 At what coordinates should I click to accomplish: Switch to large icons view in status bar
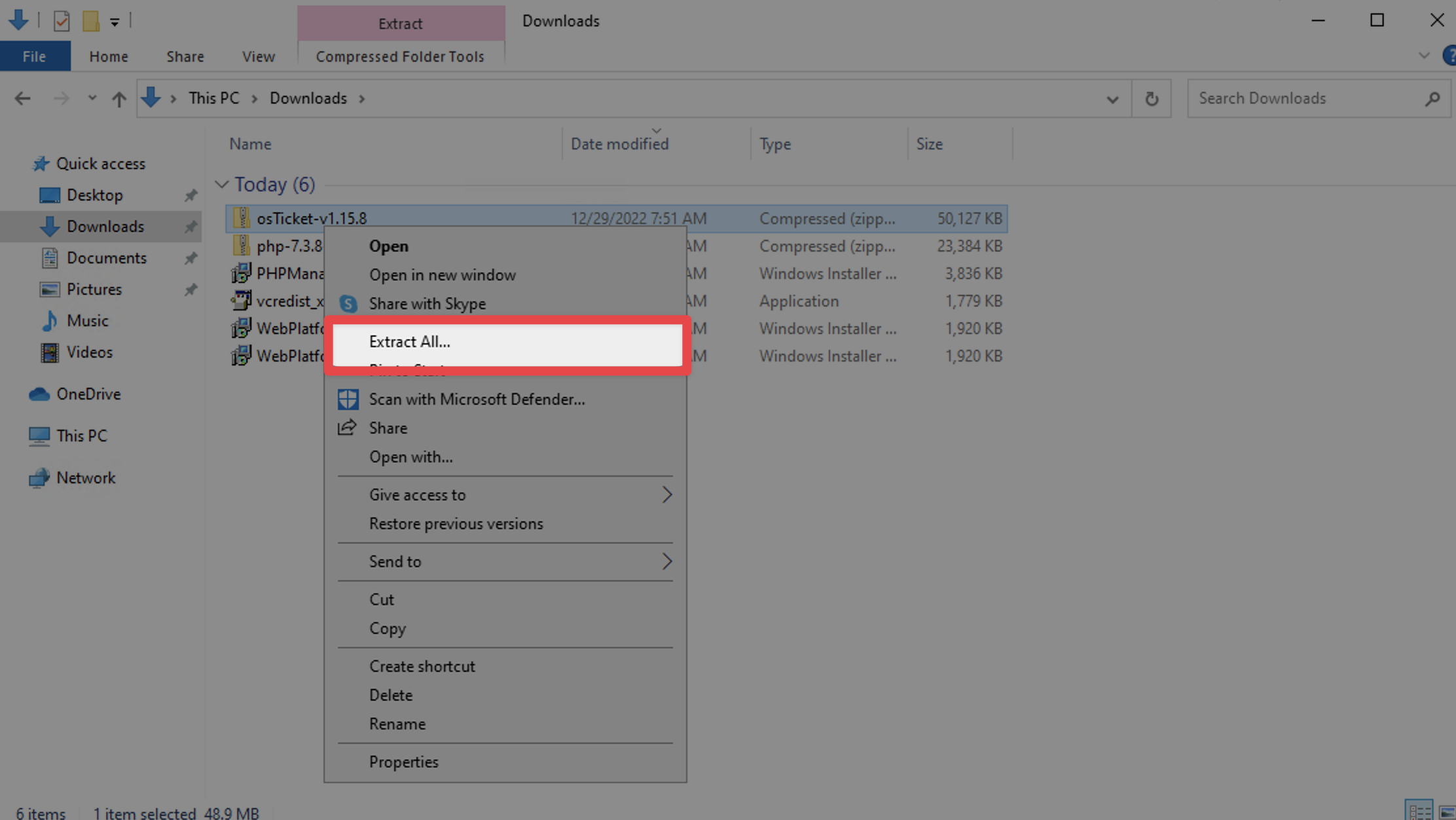click(x=1447, y=812)
